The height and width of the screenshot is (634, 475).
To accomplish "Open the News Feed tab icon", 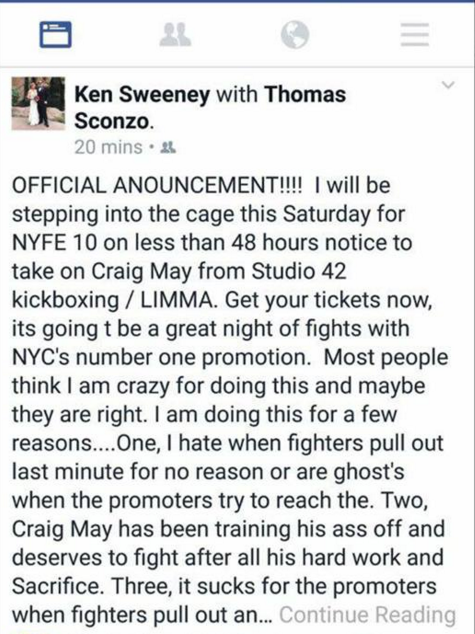I will point(55,34).
